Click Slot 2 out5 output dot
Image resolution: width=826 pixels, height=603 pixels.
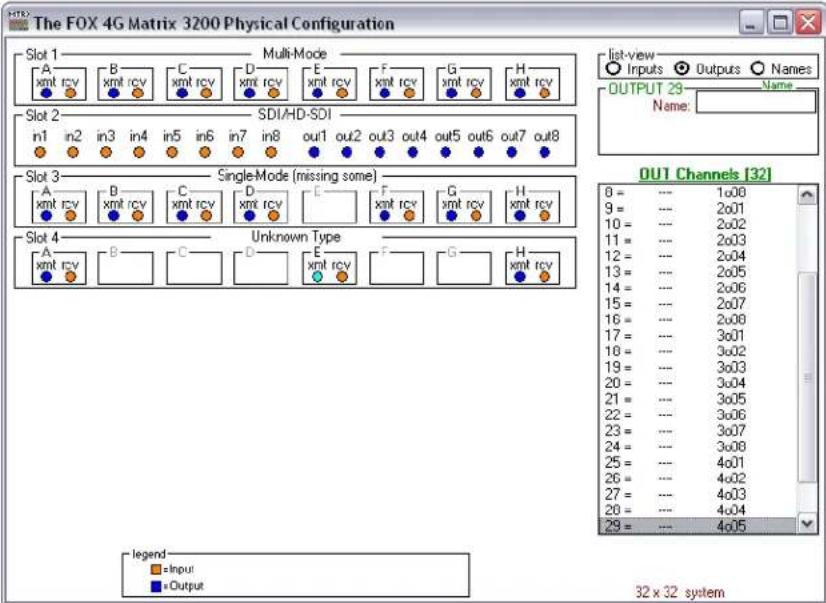click(446, 152)
